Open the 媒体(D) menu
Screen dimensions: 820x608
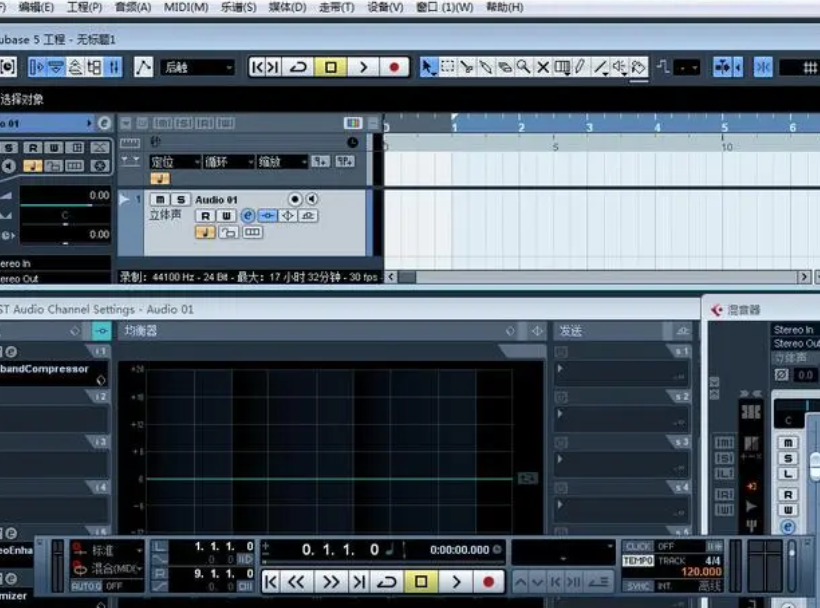(x=287, y=7)
